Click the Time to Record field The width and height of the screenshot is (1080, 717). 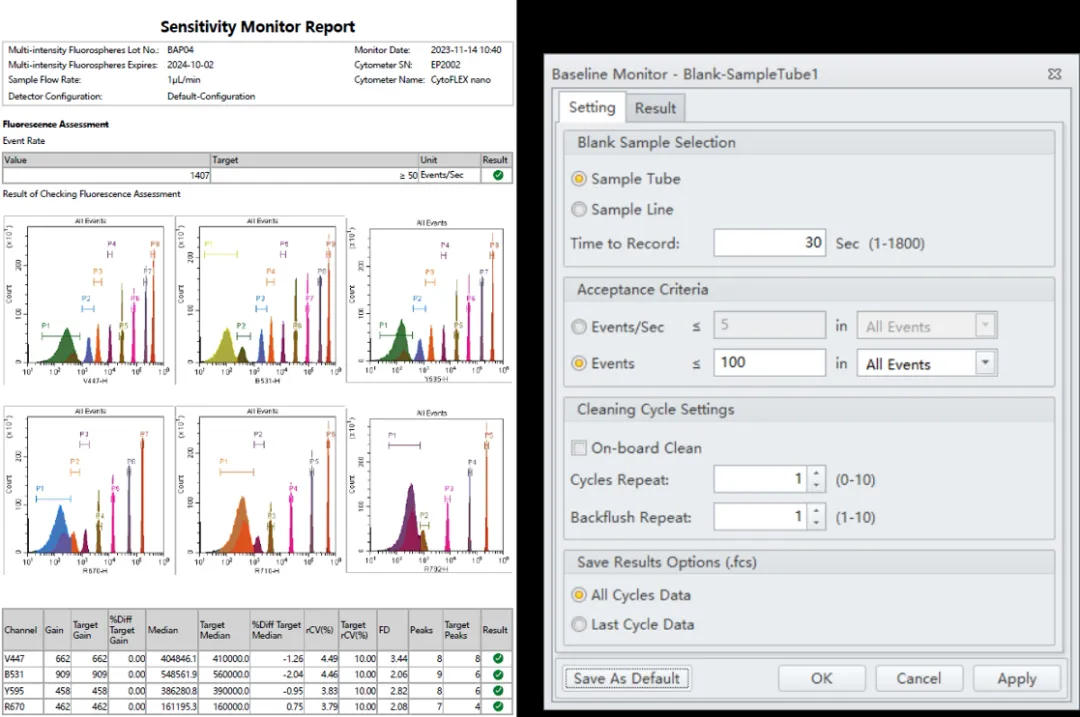pos(768,243)
